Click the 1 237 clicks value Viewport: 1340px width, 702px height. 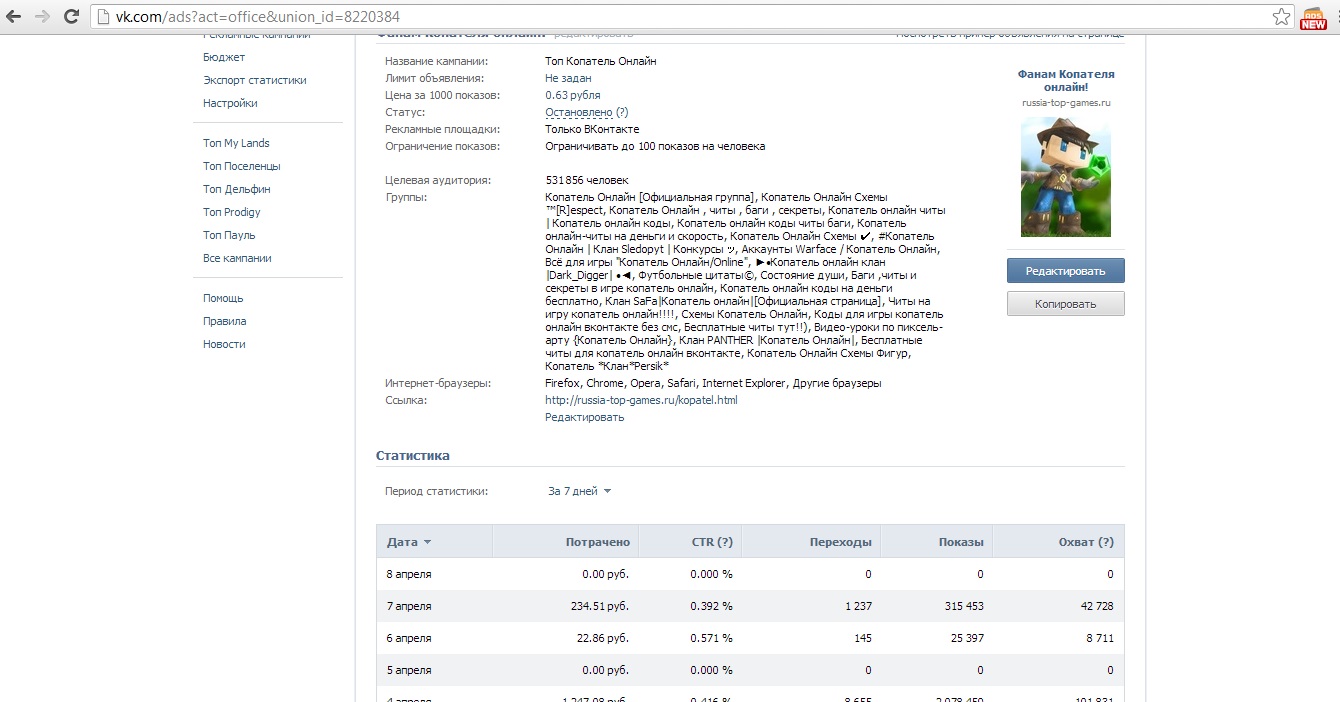coord(857,606)
